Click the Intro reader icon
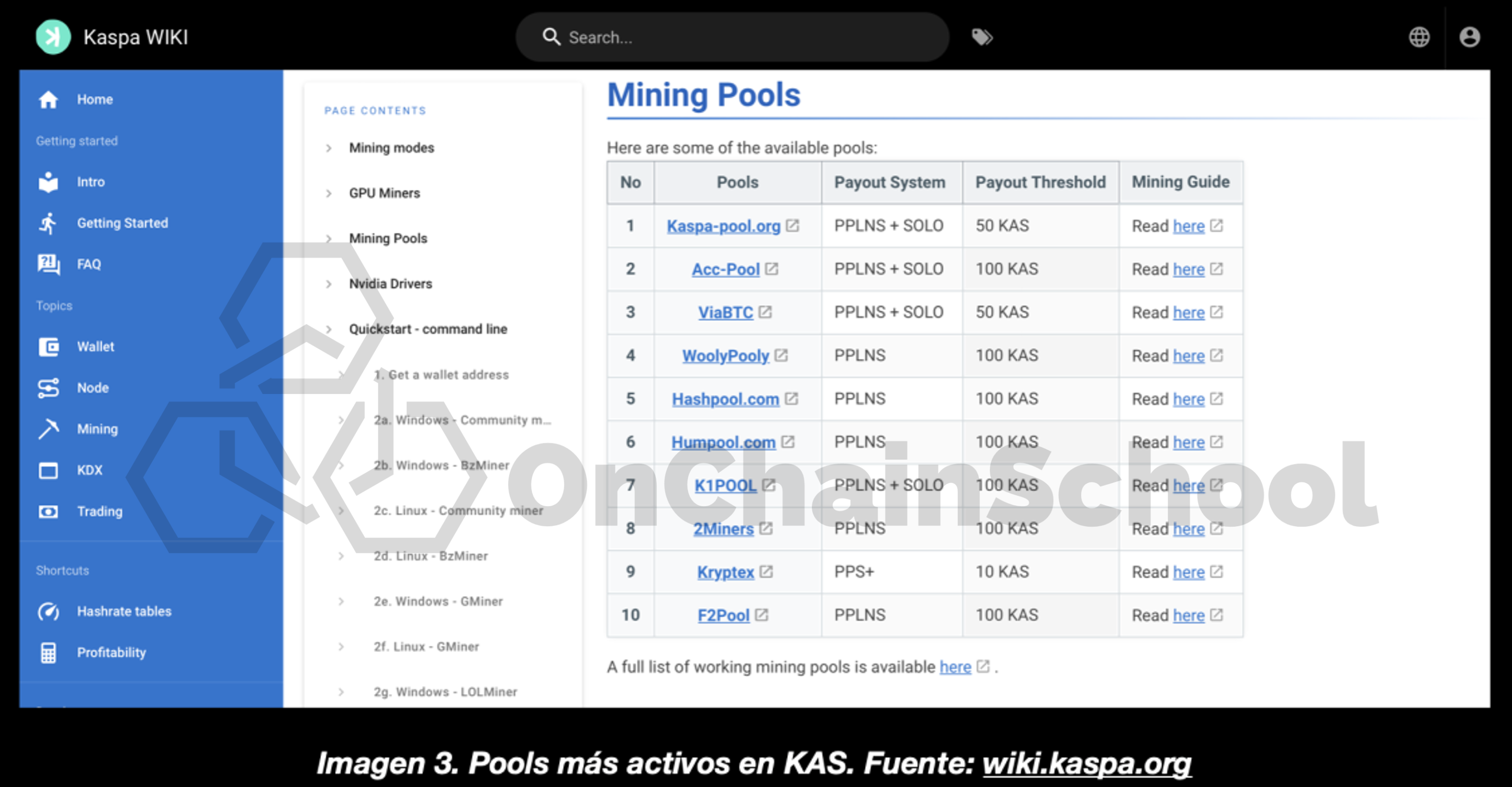Image resolution: width=1512 pixels, height=787 pixels. pos(48,182)
